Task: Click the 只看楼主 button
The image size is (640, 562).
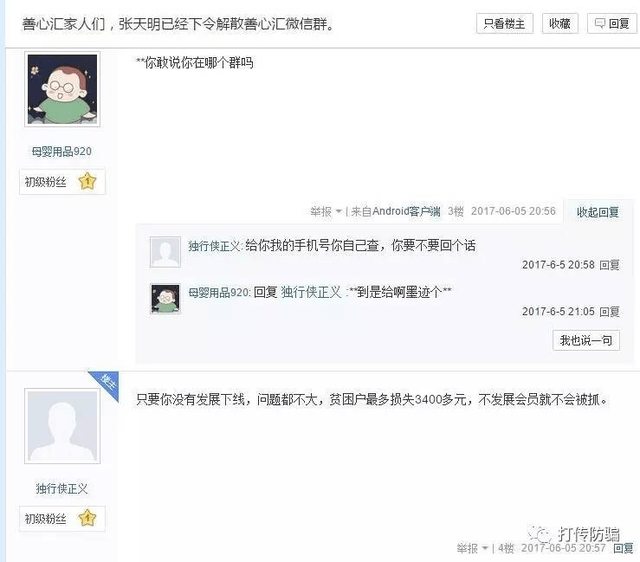Action: (x=504, y=24)
